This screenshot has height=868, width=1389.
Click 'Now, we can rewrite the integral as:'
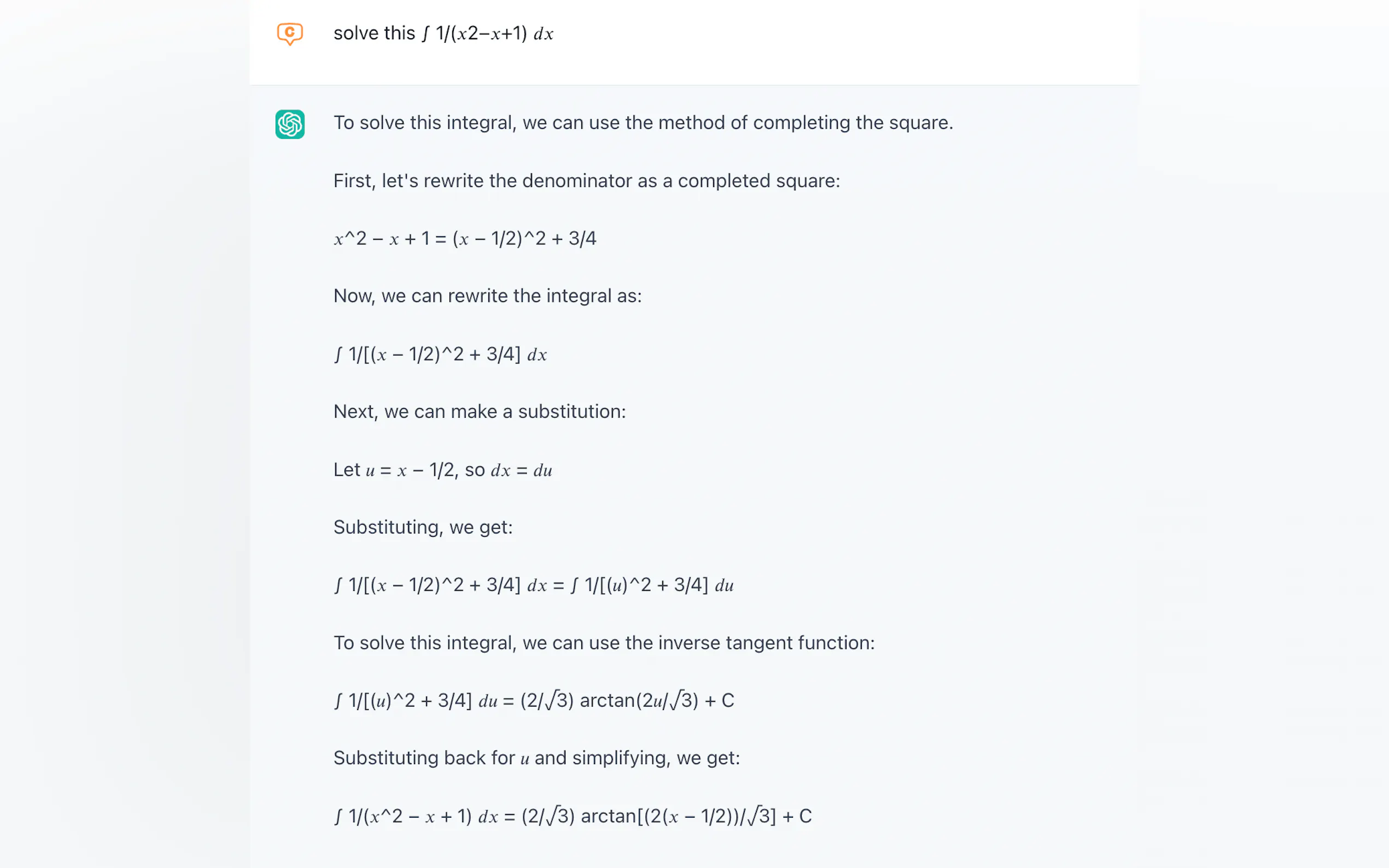click(487, 296)
